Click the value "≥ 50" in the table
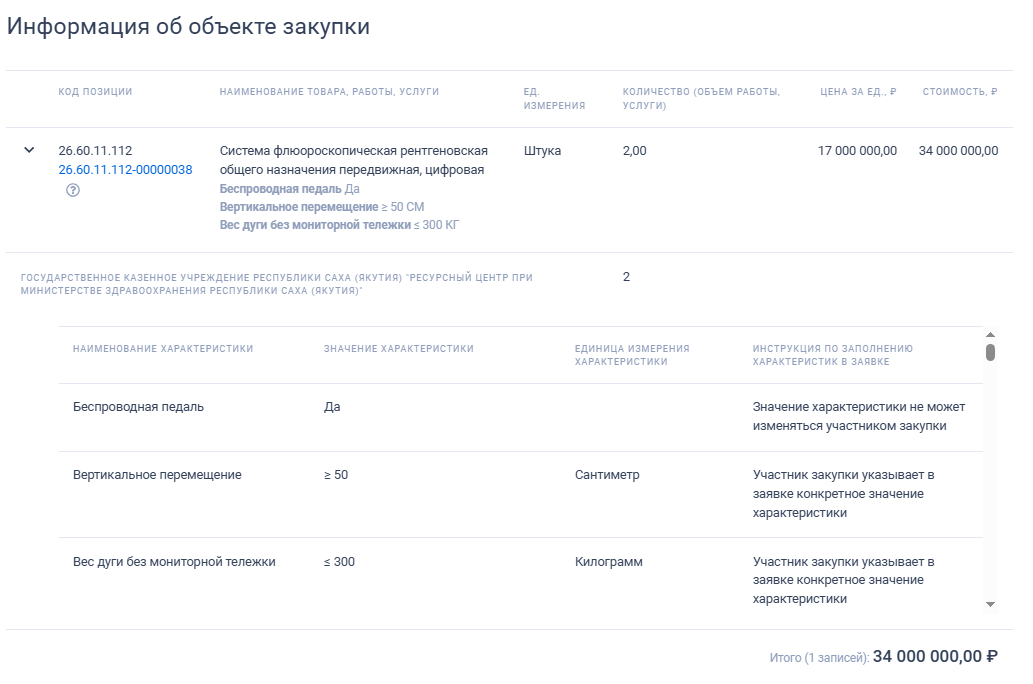 [x=336, y=474]
